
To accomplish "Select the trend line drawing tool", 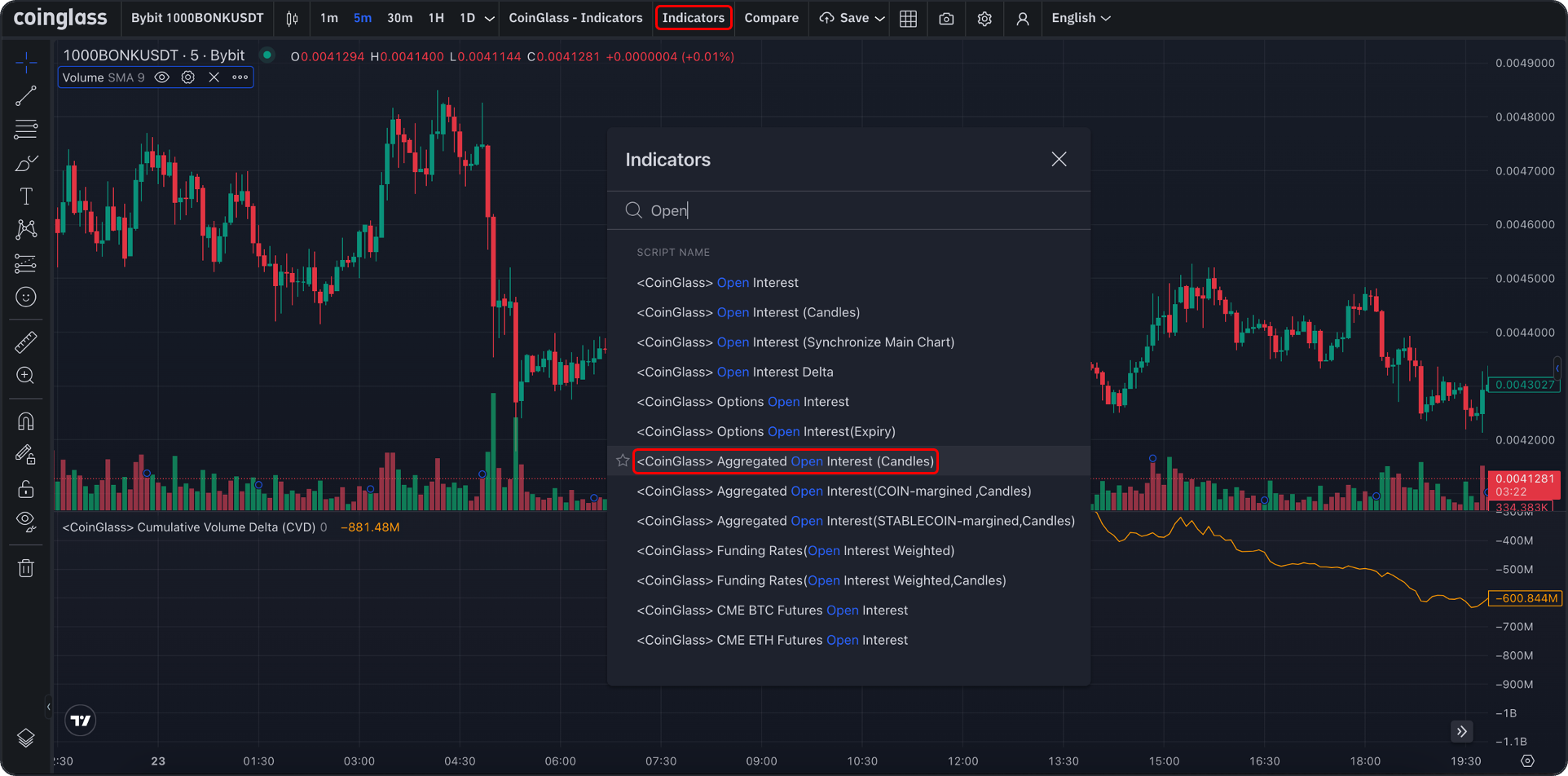I will point(26,95).
